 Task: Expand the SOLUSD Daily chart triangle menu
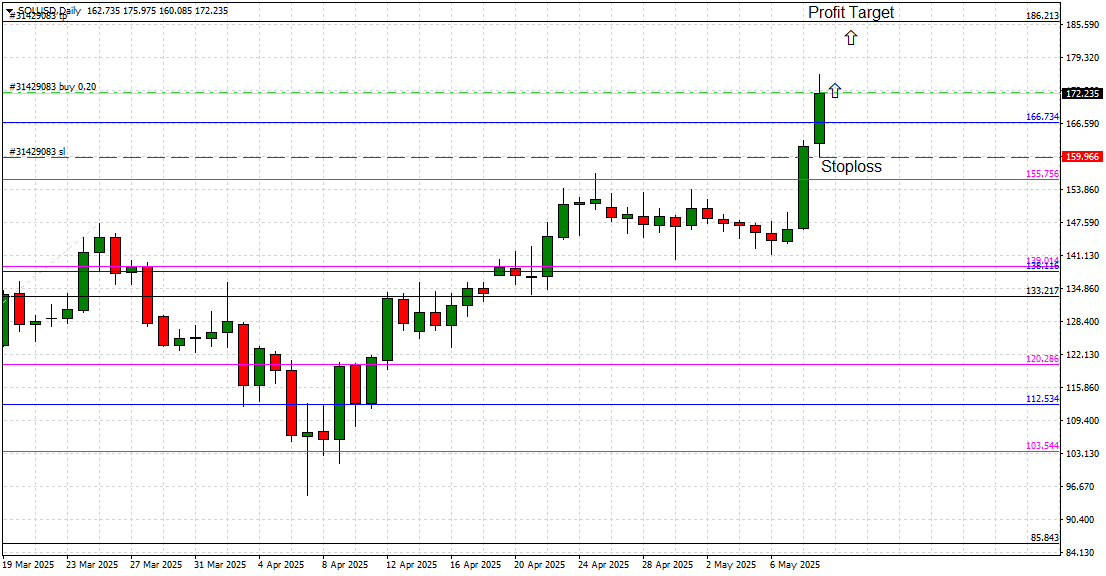point(8,10)
